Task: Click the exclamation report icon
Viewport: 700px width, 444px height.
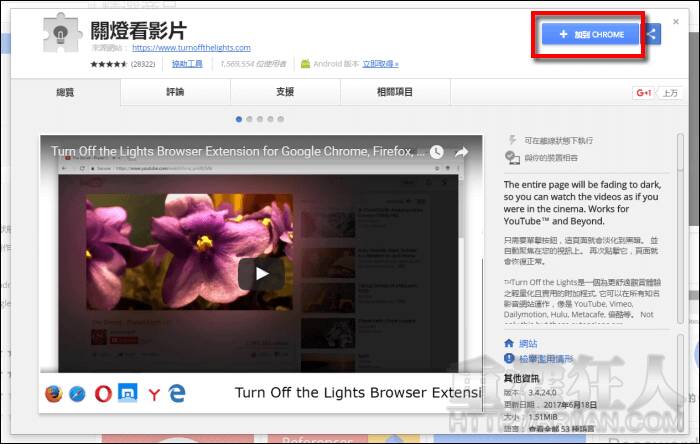Action: [509, 358]
